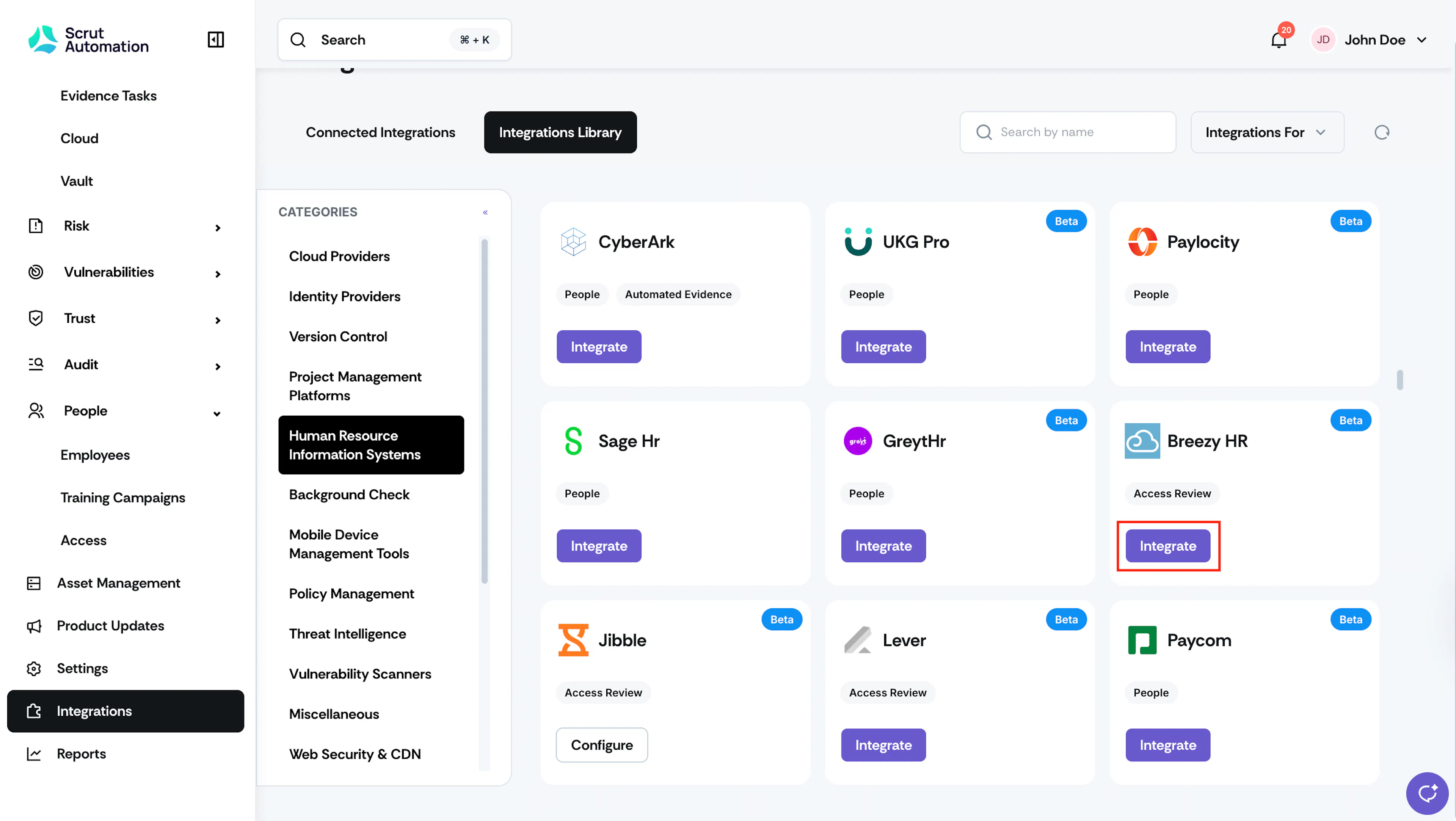Click the refresh icon beside Integrations For
The image size is (1456, 821).
1381,132
